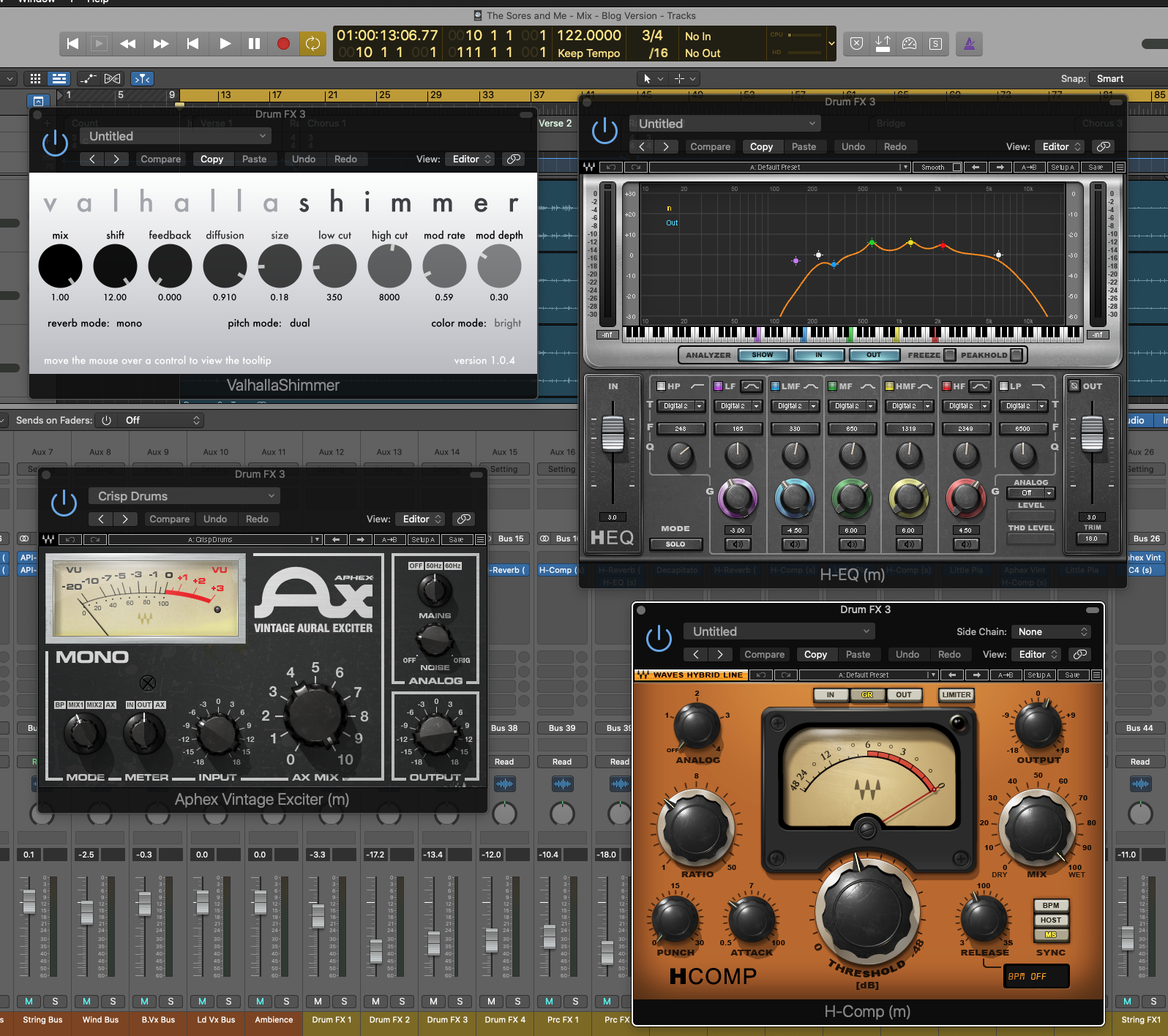The image size is (1168, 1036).
Task: Open the H-EQ ANALOG Off dropdown
Action: (x=1030, y=493)
